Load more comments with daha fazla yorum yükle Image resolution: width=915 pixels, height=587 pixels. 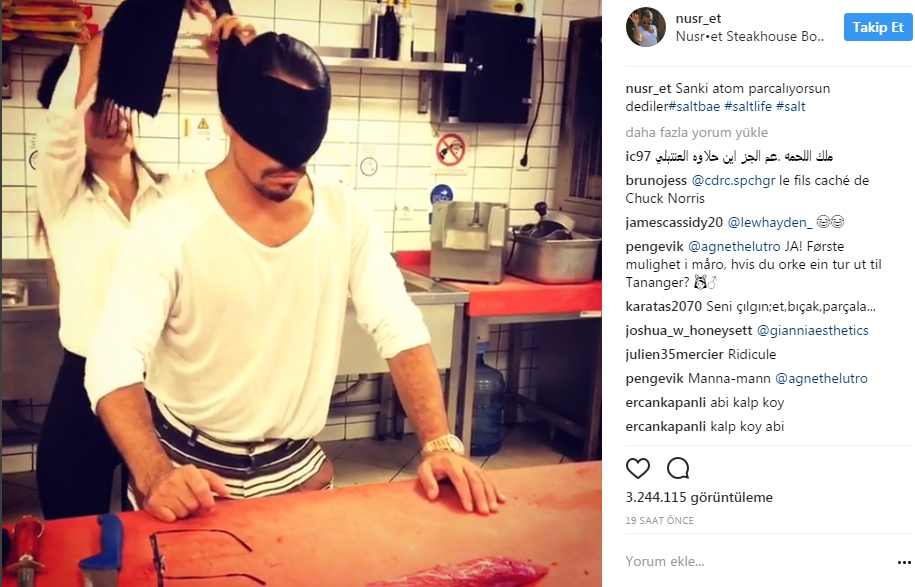697,132
